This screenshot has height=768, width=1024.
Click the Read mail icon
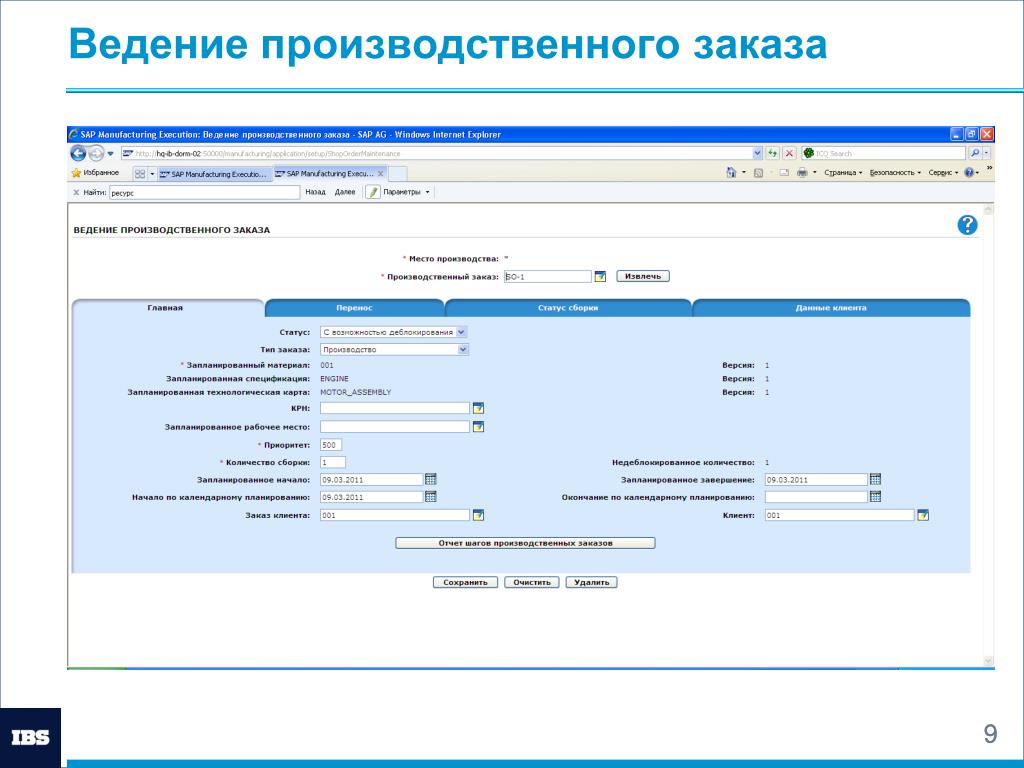[x=784, y=173]
